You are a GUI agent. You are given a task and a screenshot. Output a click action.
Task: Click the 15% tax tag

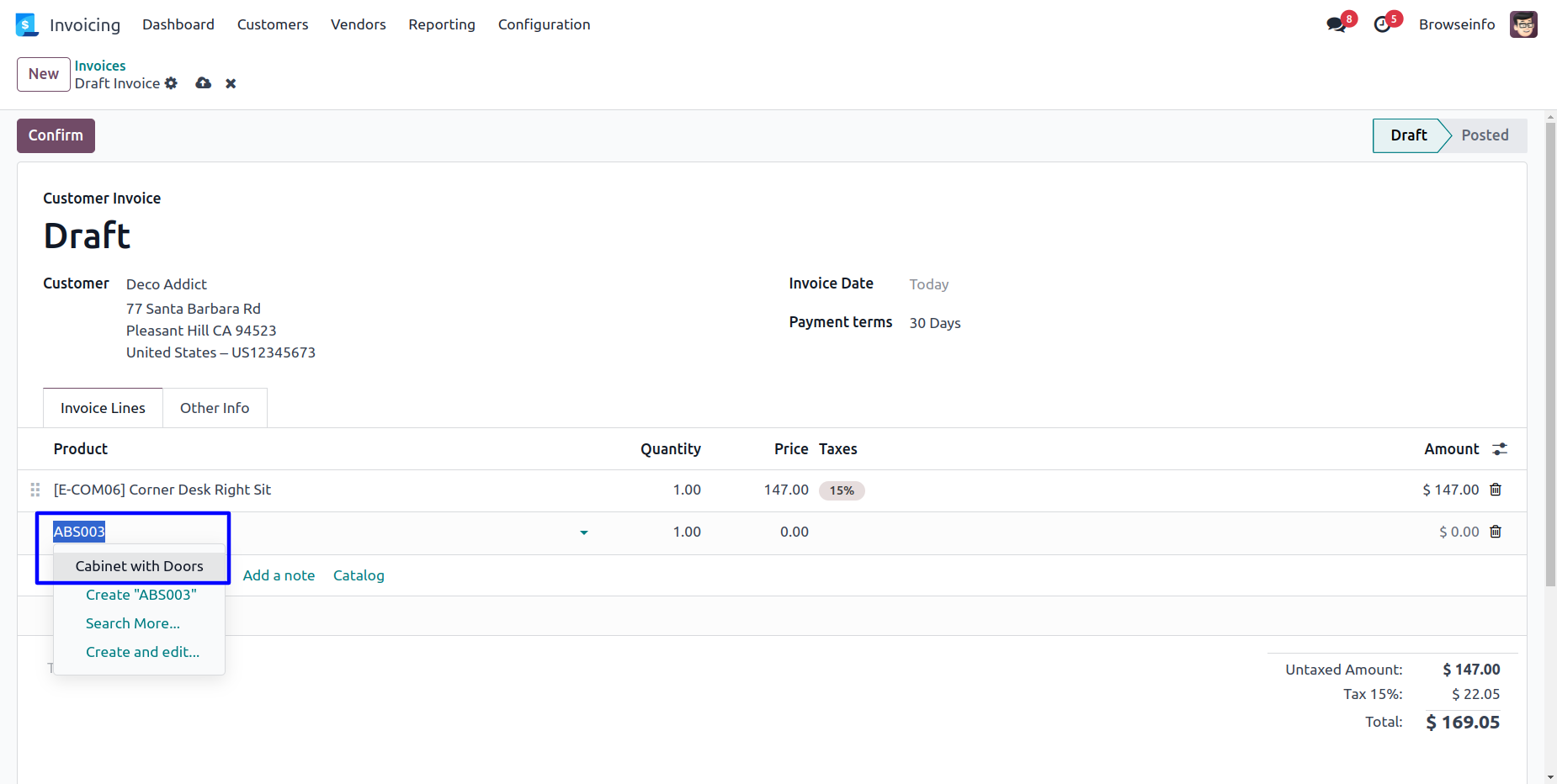click(842, 490)
